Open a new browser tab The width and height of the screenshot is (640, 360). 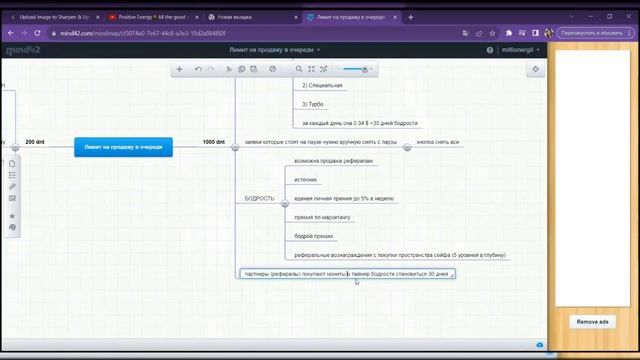(411, 17)
